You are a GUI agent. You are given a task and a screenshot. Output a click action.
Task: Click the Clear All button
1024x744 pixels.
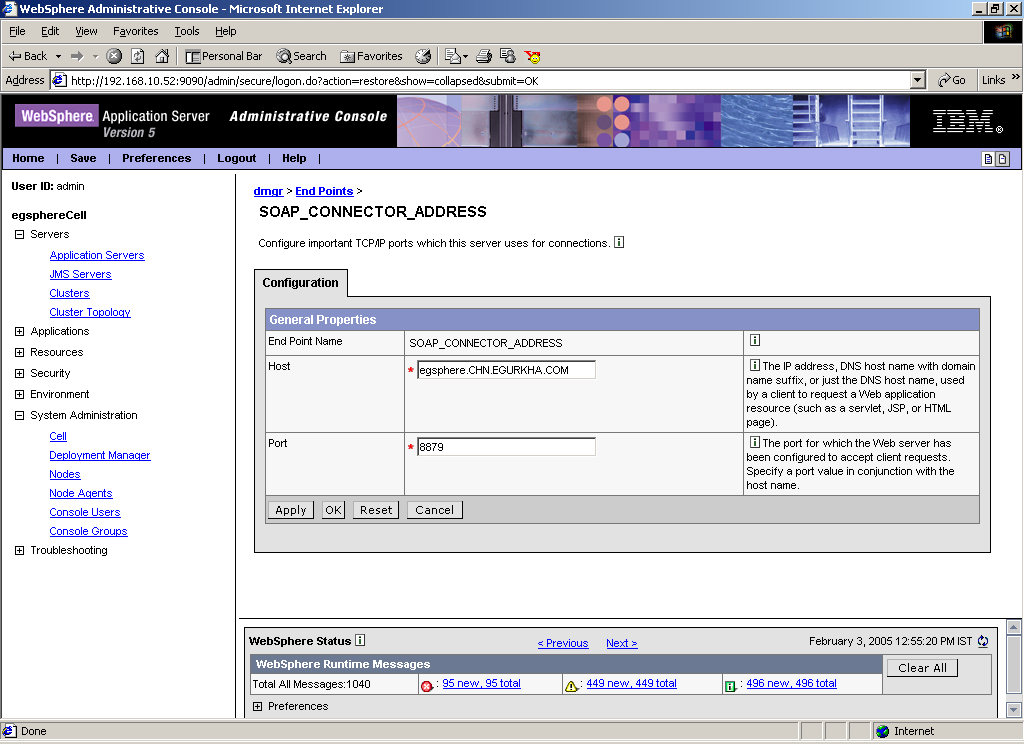(x=922, y=668)
